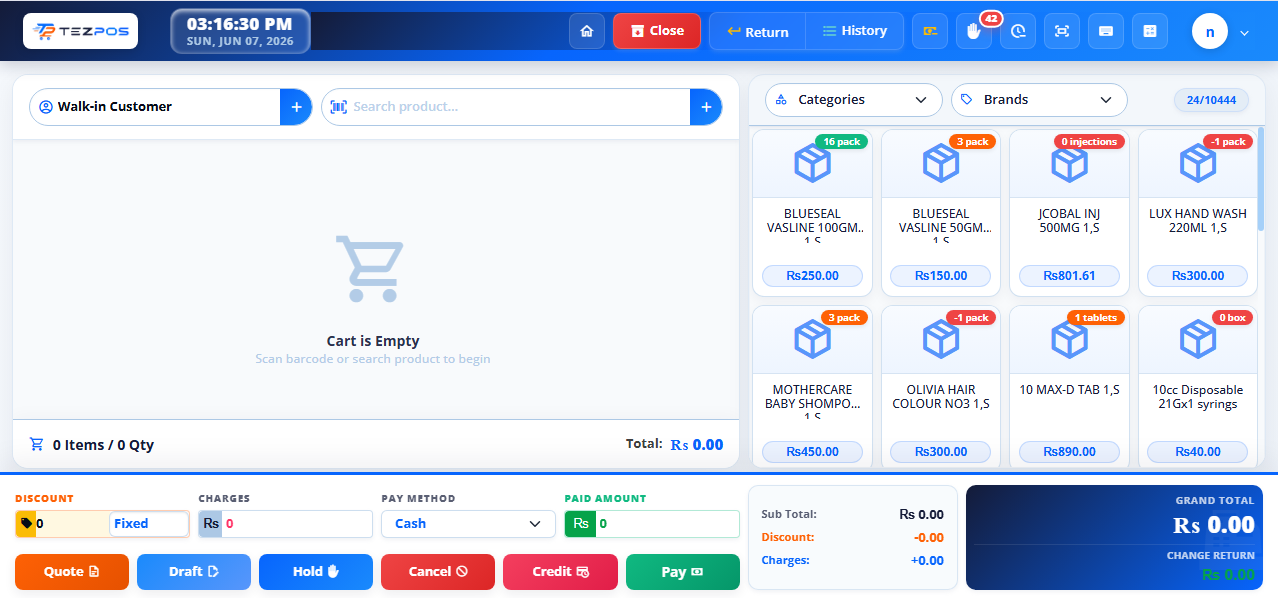This screenshot has width=1278, height=598.
Task: Click the green Pay button
Action: (683, 572)
